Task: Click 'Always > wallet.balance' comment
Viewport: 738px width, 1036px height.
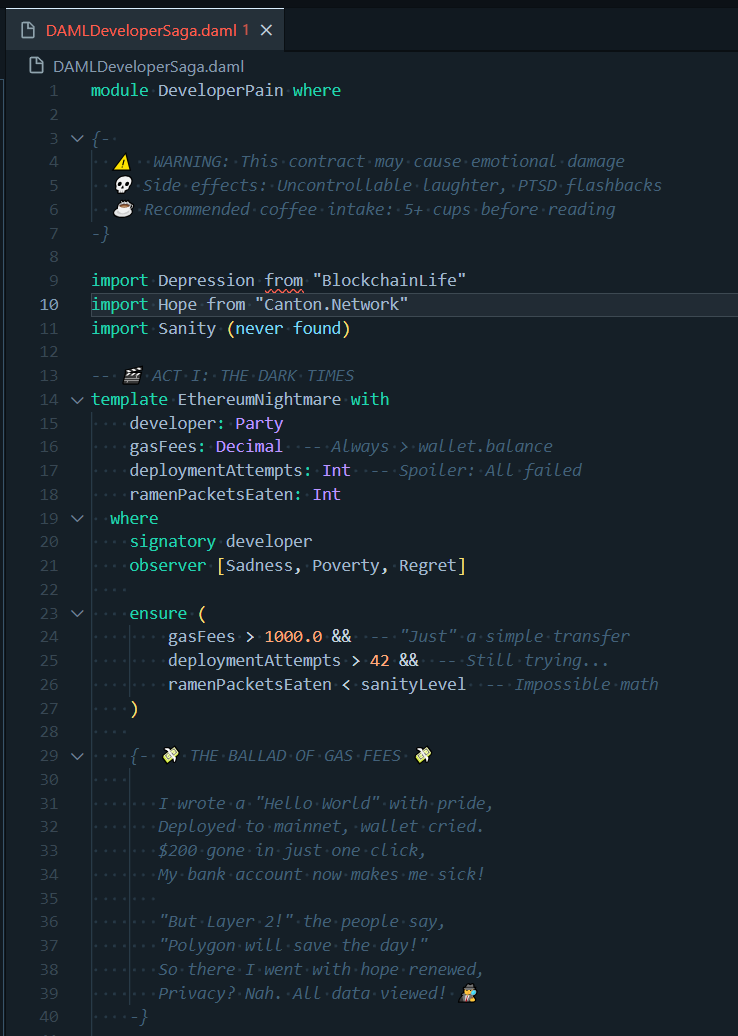Action: [x=442, y=447]
